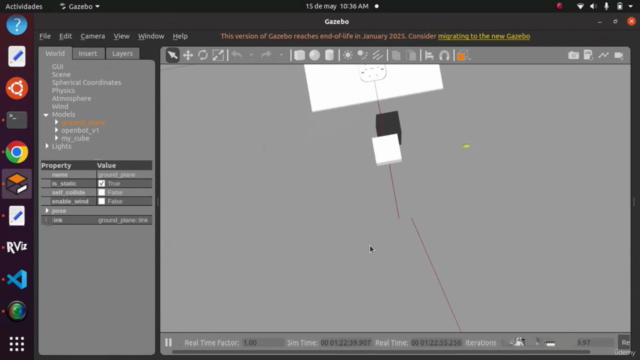Select GUI in the world tree

[58, 67]
